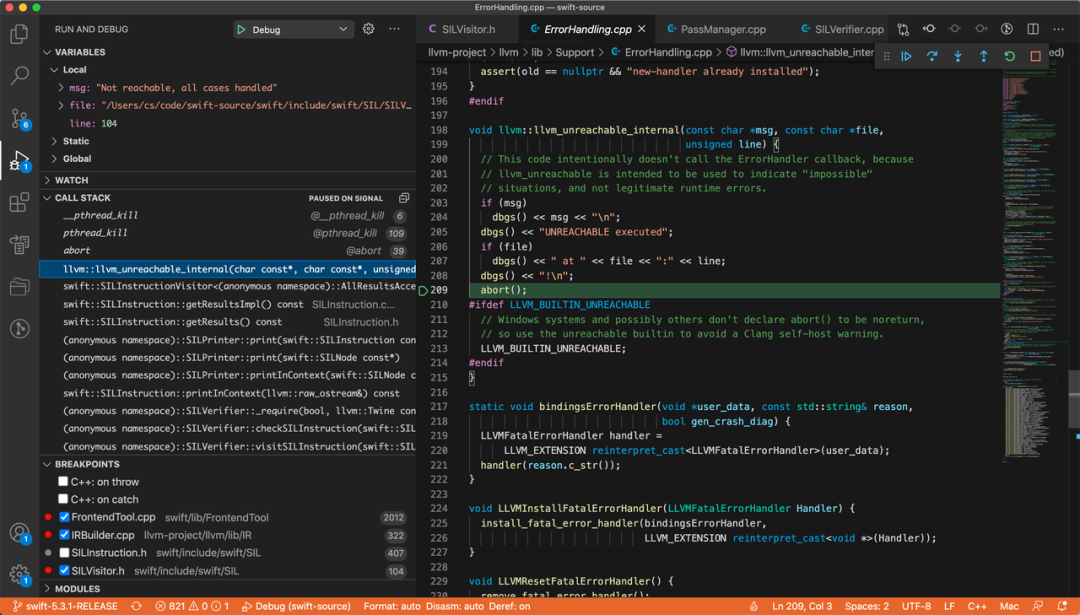This screenshot has width=1080, height=615.
Task: Open previous revision of file
Action: coord(928,29)
